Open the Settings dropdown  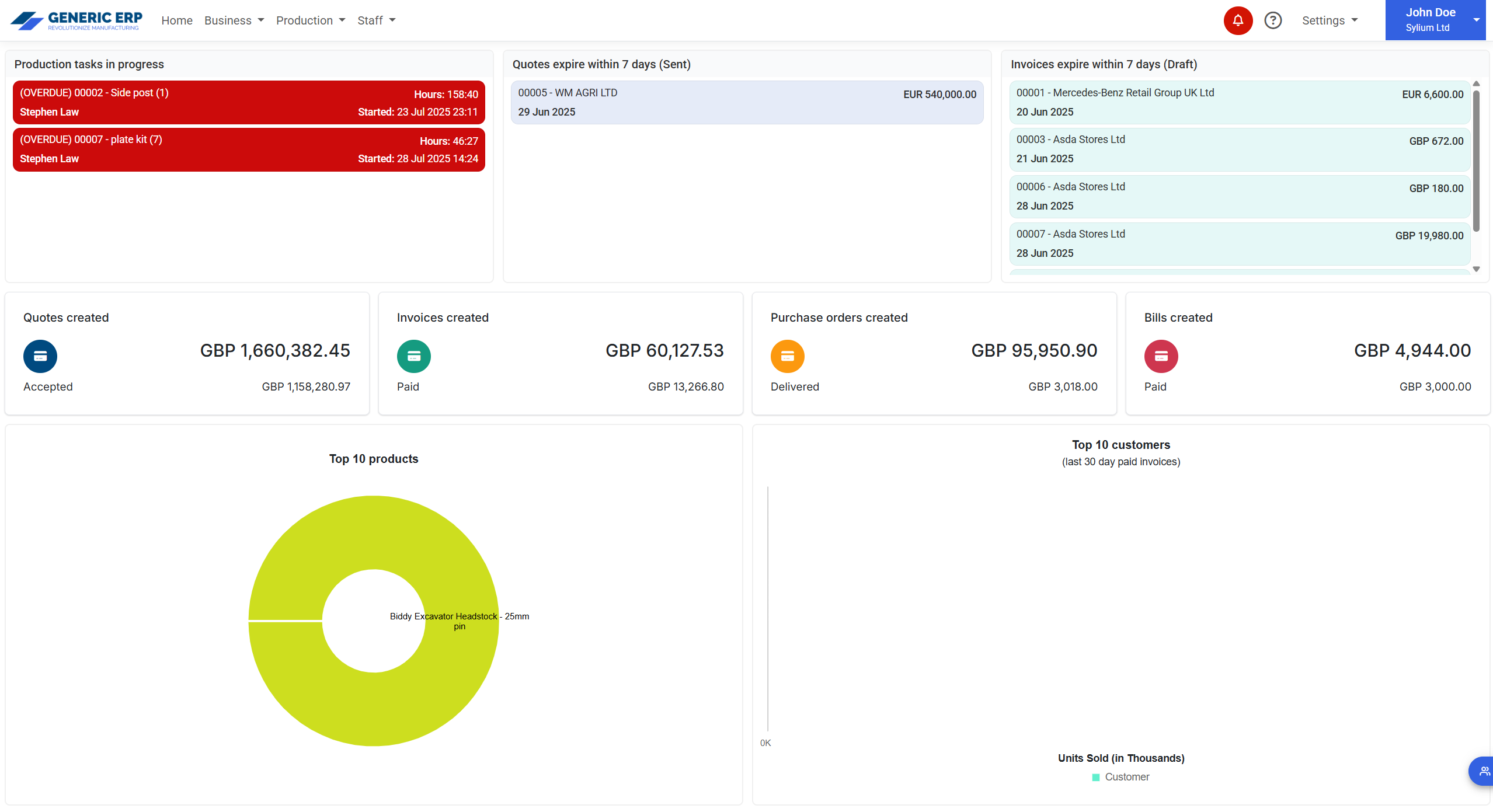[x=1330, y=21]
